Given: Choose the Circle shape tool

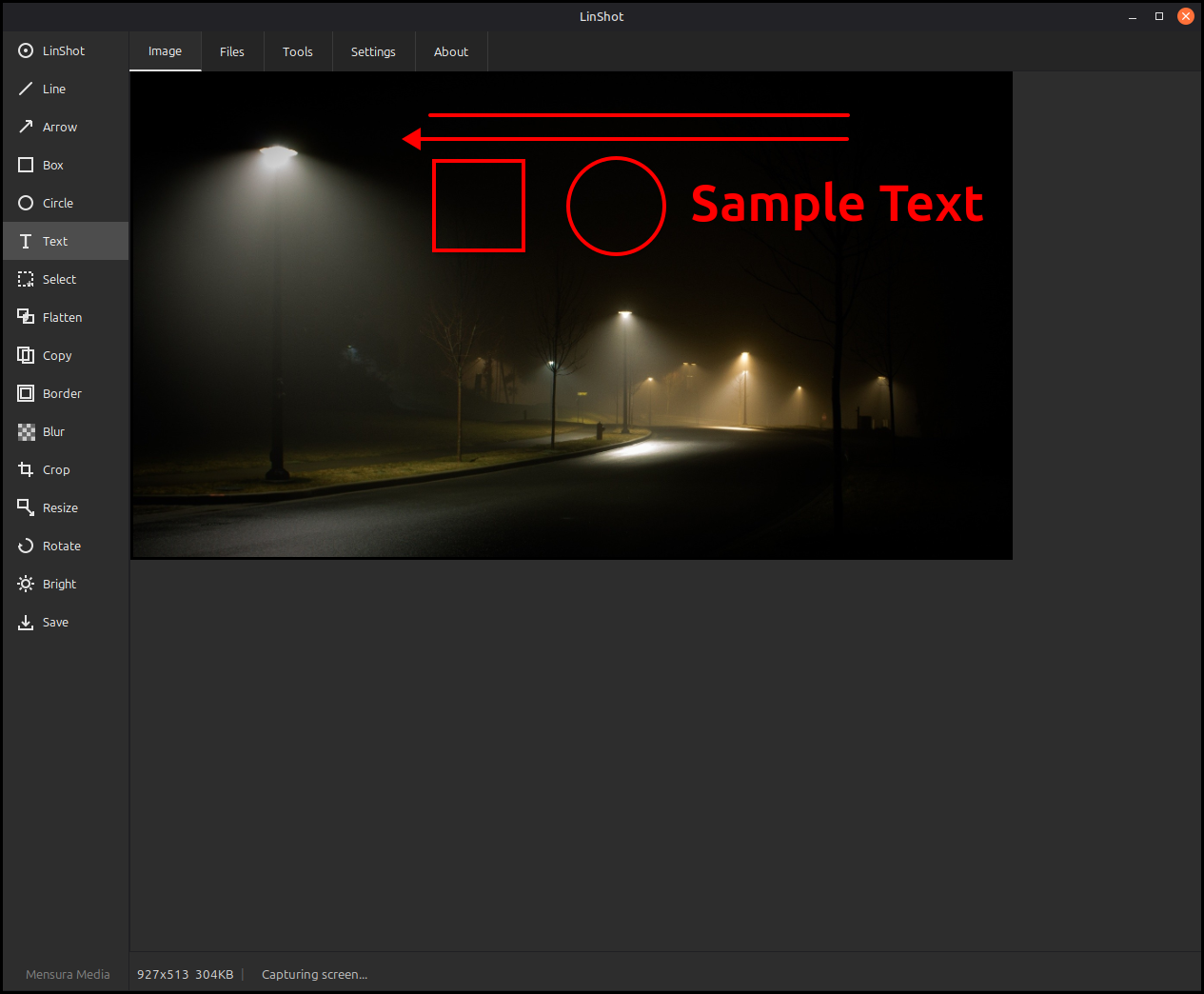Looking at the screenshot, I should pos(66,203).
